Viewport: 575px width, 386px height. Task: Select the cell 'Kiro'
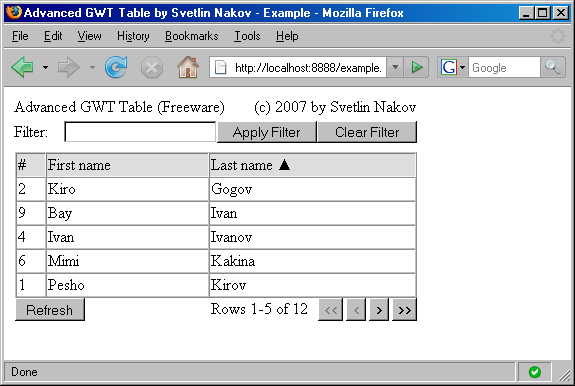[x=127, y=189]
